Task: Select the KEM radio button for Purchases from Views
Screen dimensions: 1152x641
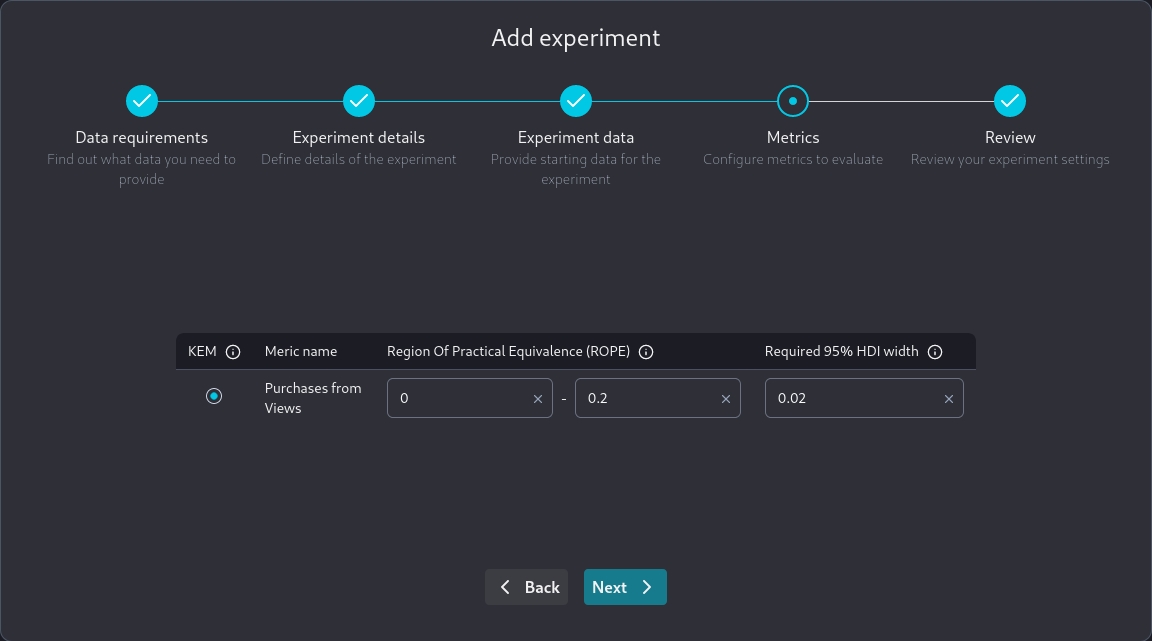Action: (214, 397)
